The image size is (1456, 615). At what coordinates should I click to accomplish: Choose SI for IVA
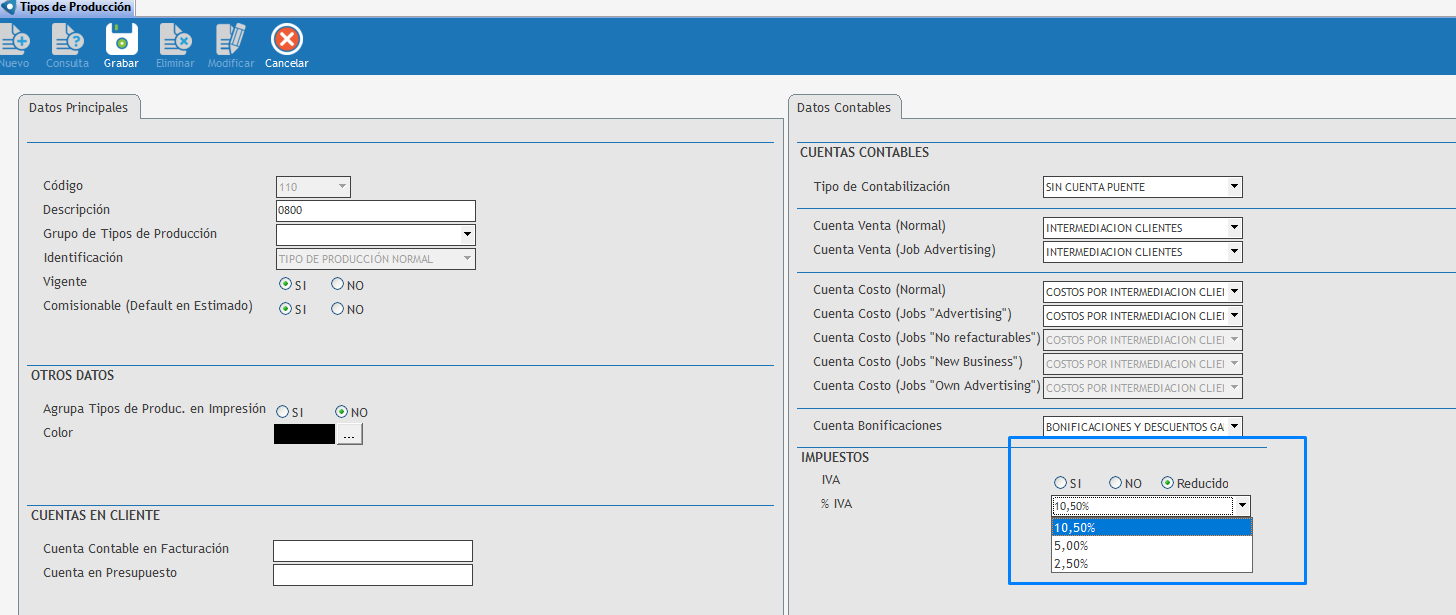(x=1060, y=483)
